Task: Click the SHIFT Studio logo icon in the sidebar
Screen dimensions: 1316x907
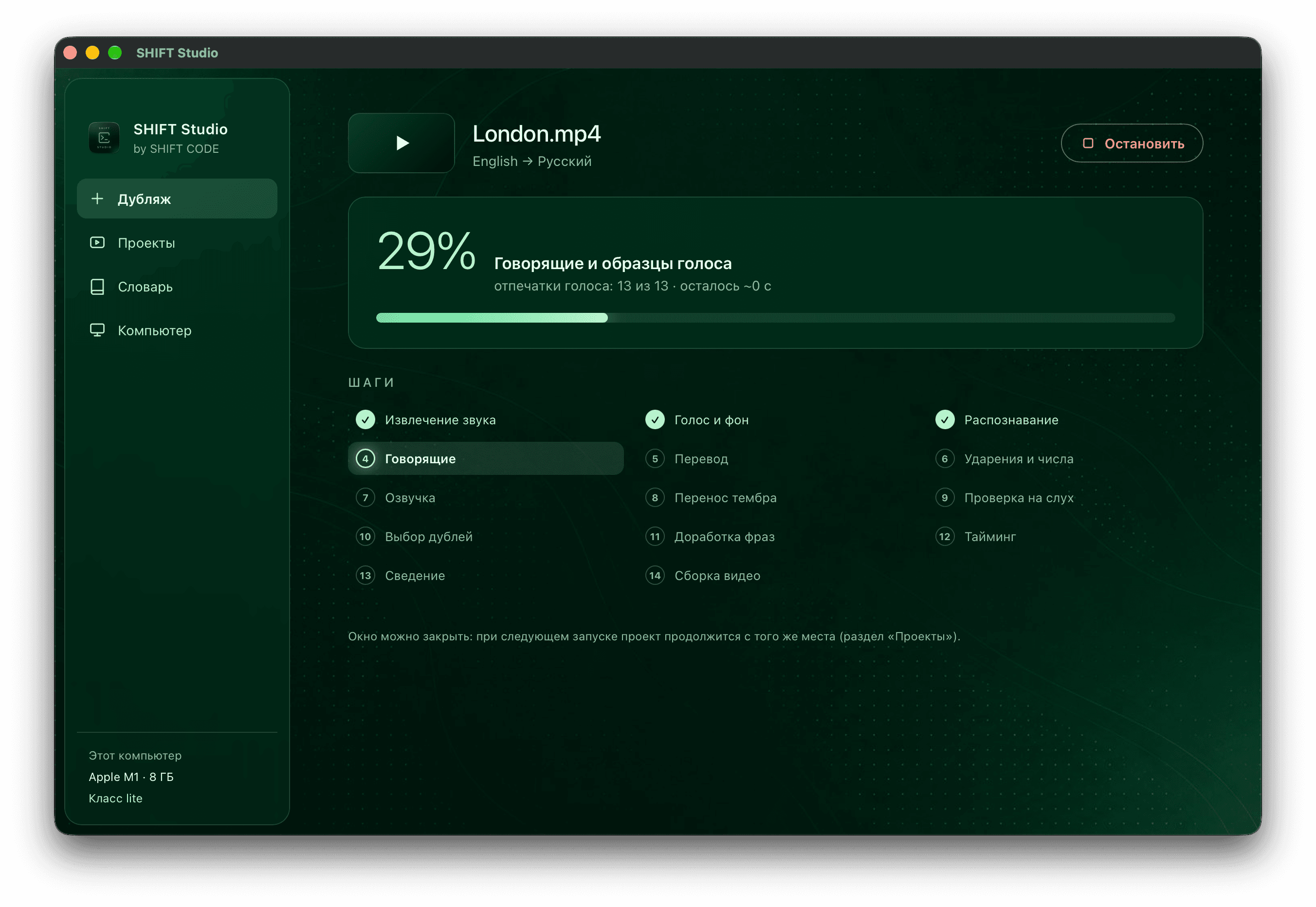Action: click(104, 138)
